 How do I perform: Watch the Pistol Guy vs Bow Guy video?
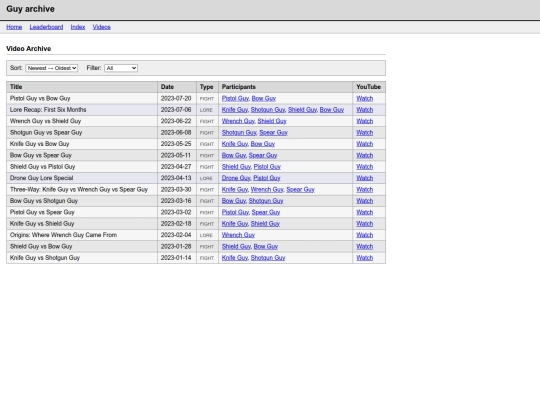coord(365,98)
